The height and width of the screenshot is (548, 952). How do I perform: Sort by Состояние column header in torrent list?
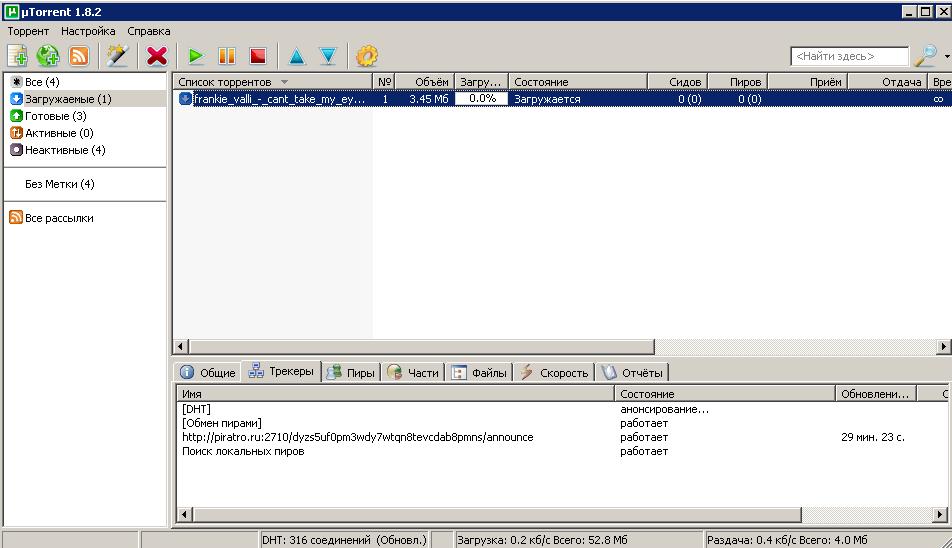[577, 81]
